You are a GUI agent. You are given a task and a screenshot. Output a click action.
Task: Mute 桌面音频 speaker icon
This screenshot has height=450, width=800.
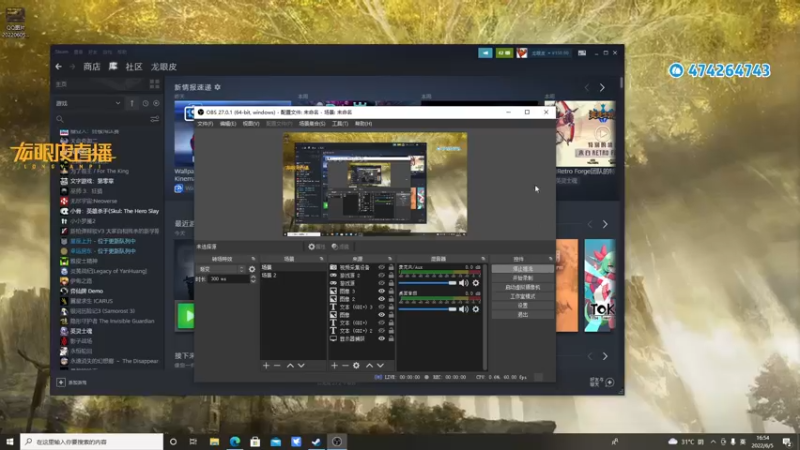[x=463, y=309]
